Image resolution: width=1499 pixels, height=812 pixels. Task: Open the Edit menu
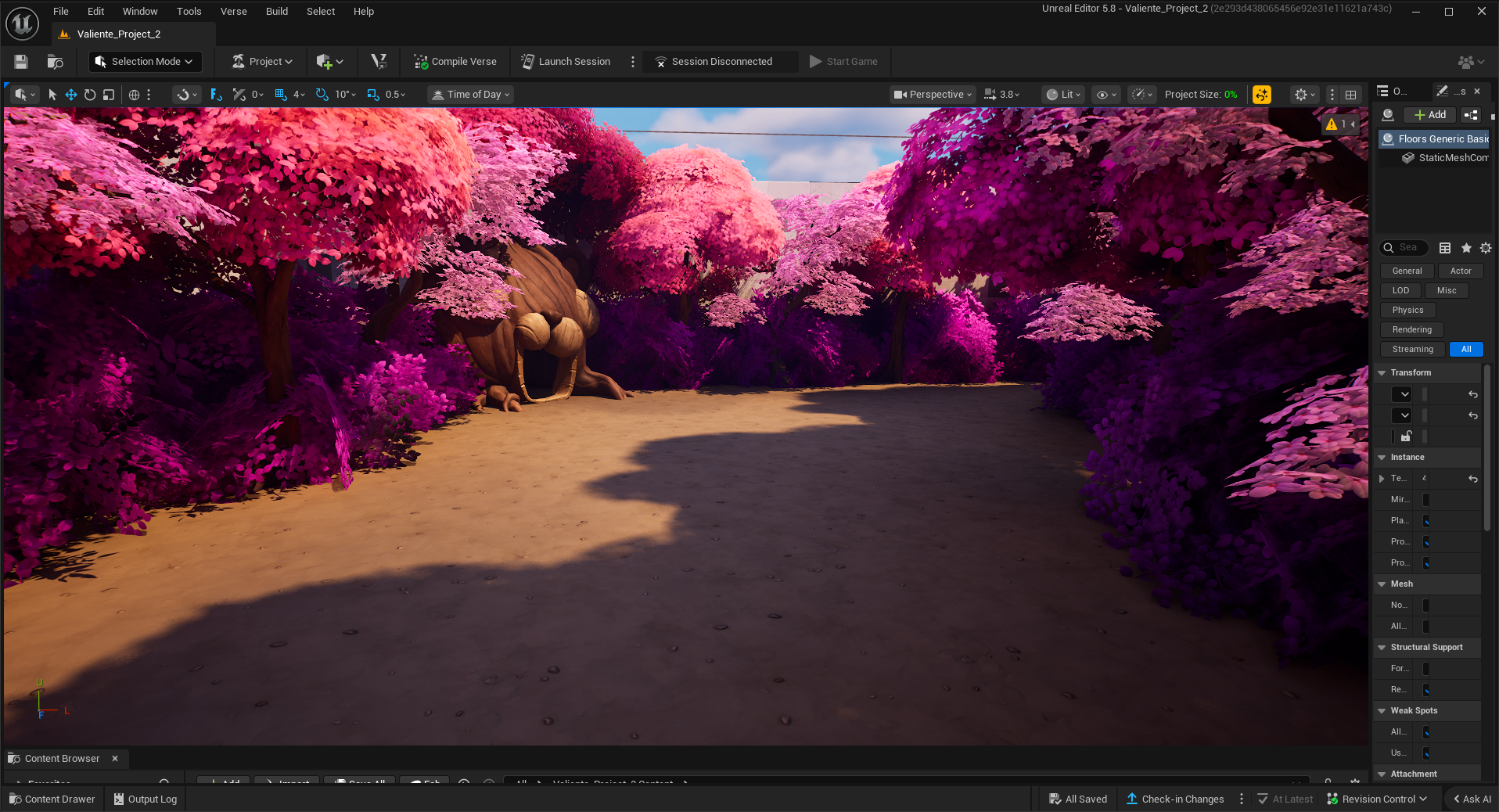pyautogui.click(x=96, y=12)
